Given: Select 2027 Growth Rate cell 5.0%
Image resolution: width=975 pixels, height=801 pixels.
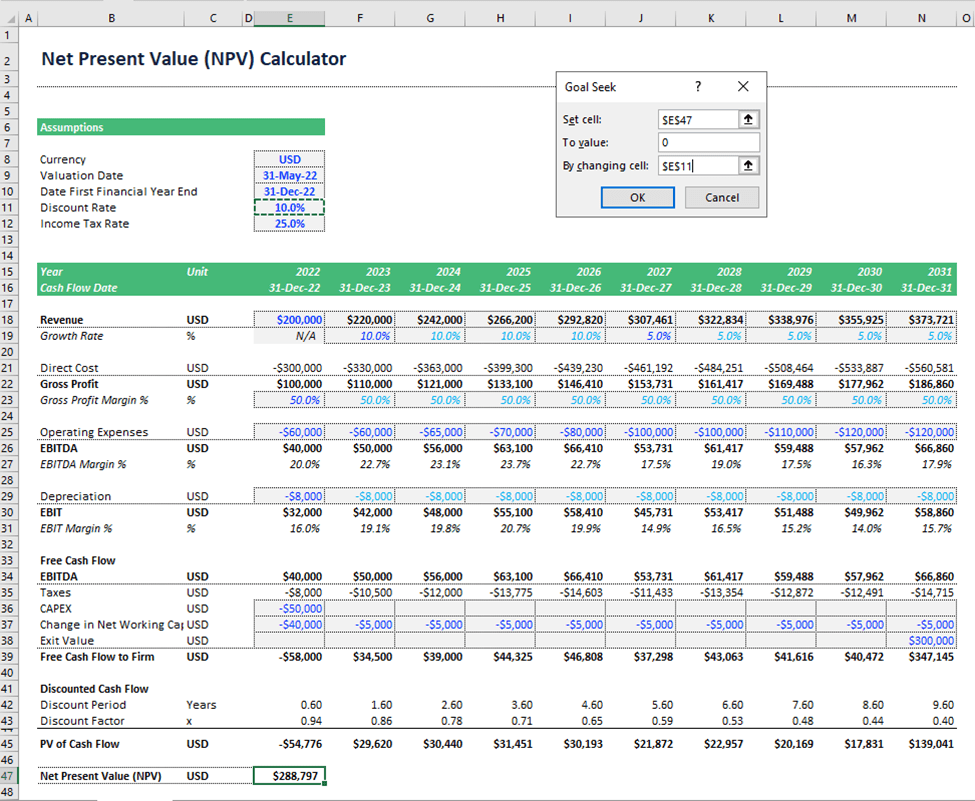Looking at the screenshot, I should pyautogui.click(x=640, y=336).
